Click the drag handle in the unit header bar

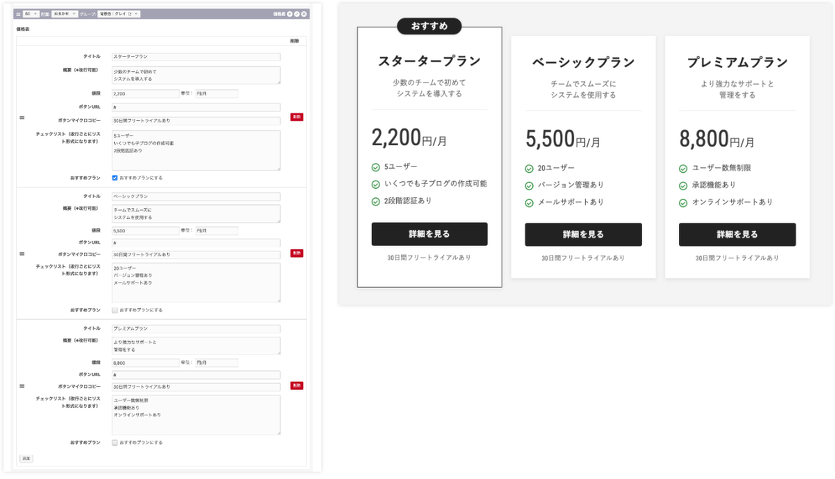(18, 14)
